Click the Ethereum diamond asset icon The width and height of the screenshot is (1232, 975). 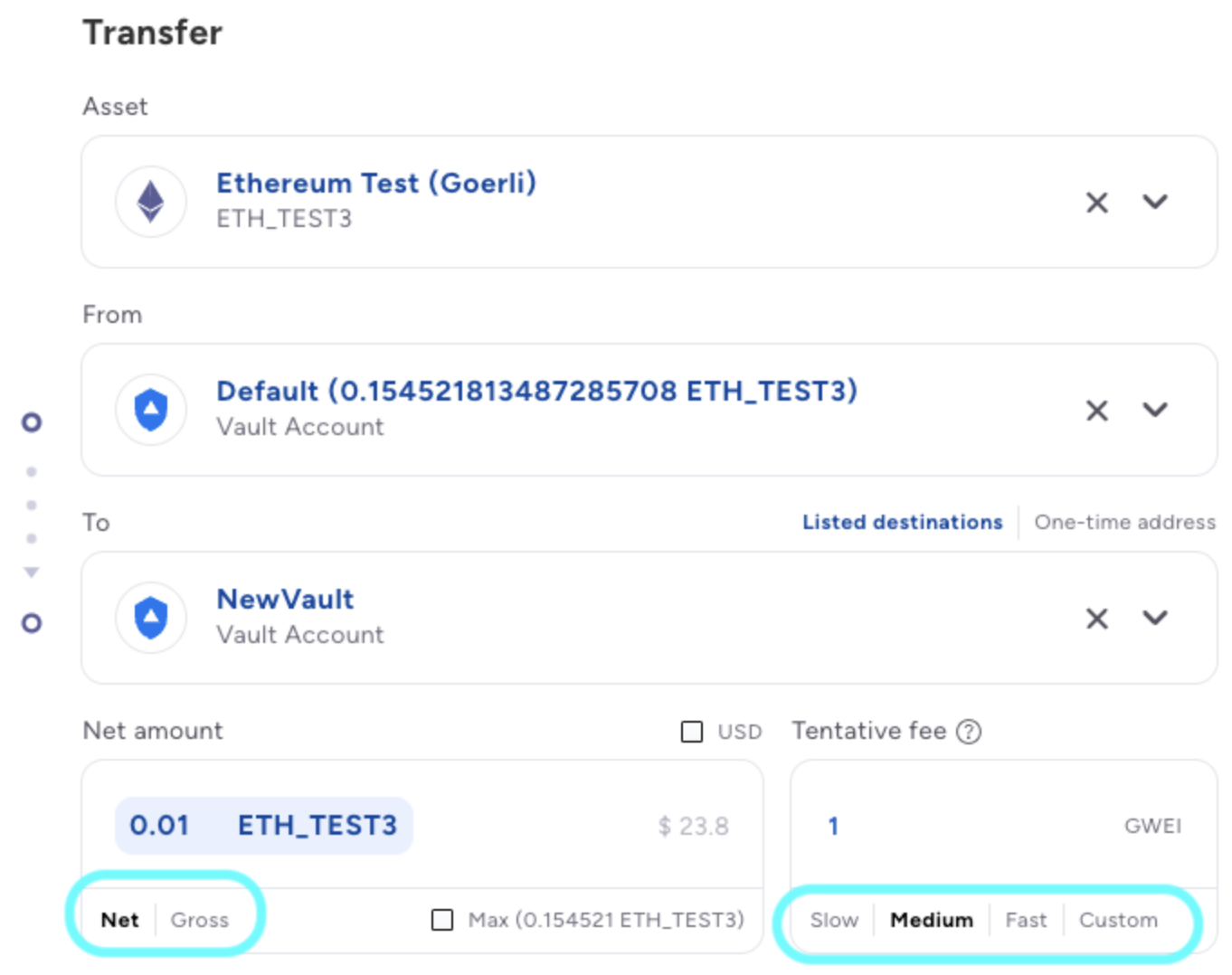(151, 202)
